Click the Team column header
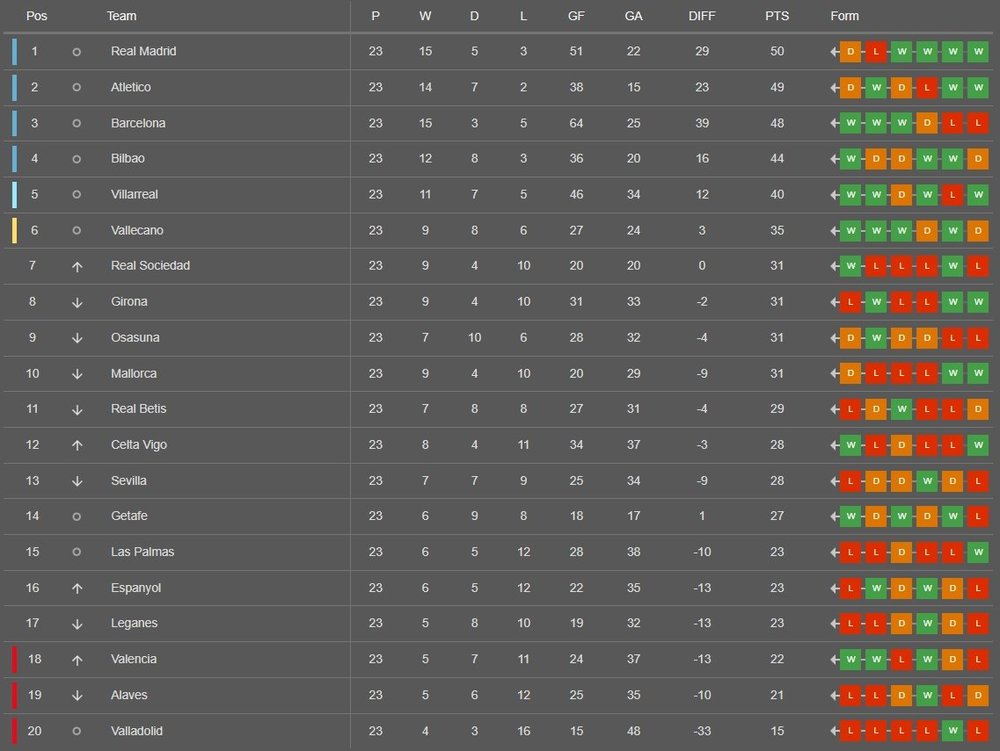Screen dimensions: 1000x751 pos(122,16)
